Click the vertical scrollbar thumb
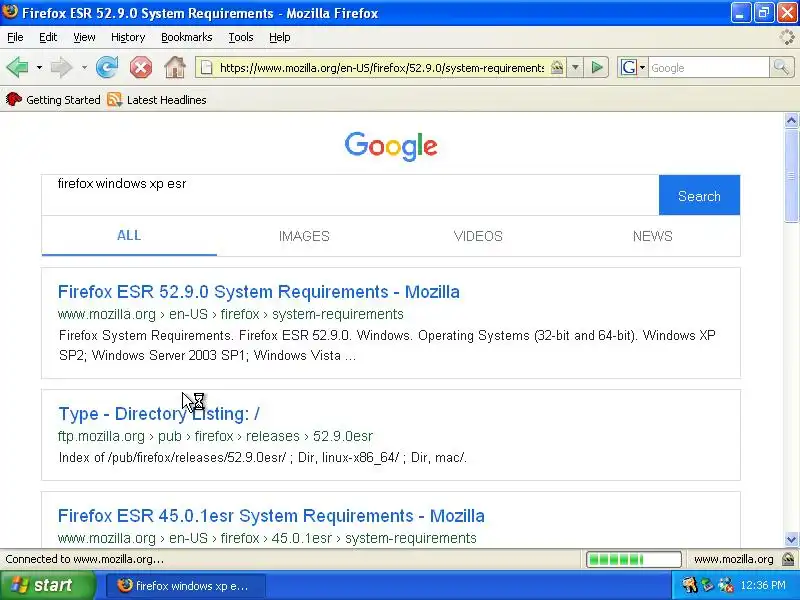800x600 pixels. [791, 176]
